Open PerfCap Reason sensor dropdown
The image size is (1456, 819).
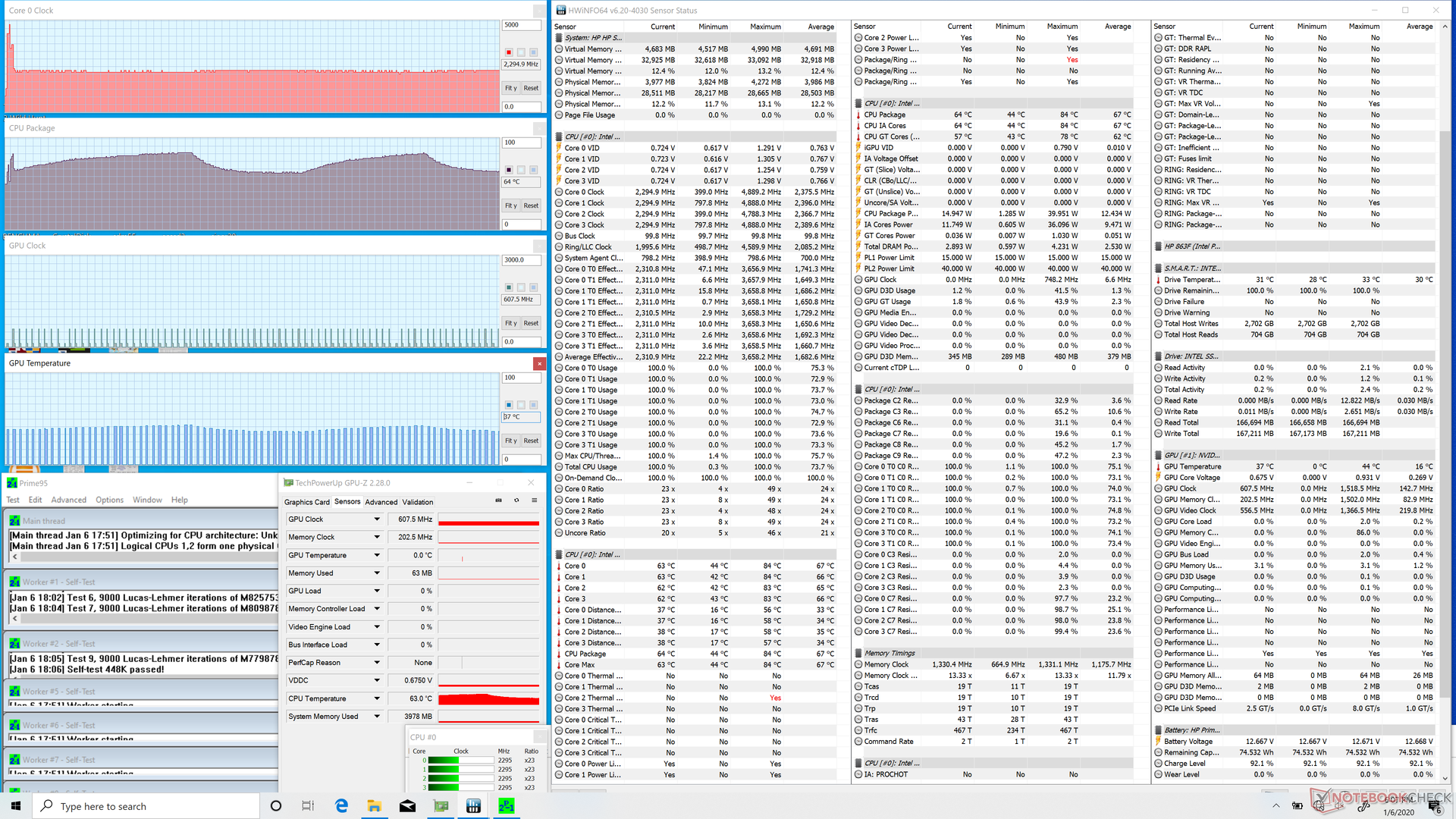pos(377,663)
